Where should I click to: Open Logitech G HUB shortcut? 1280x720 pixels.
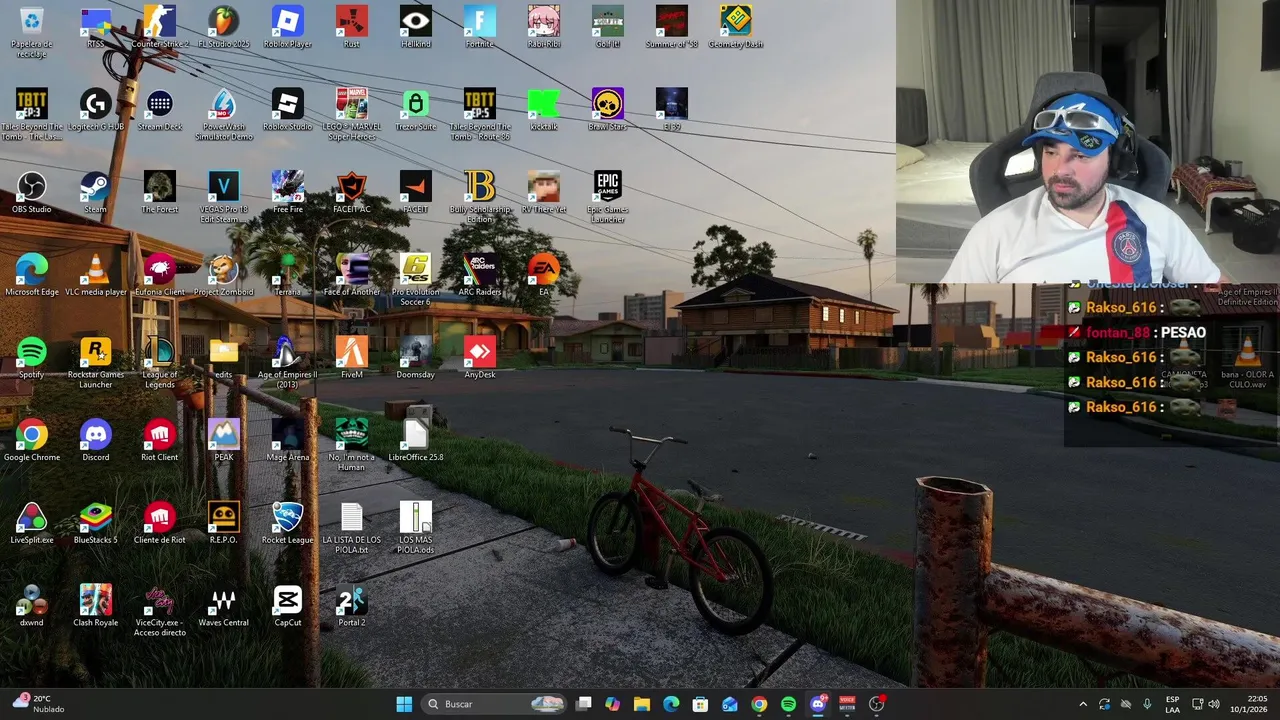point(95,110)
